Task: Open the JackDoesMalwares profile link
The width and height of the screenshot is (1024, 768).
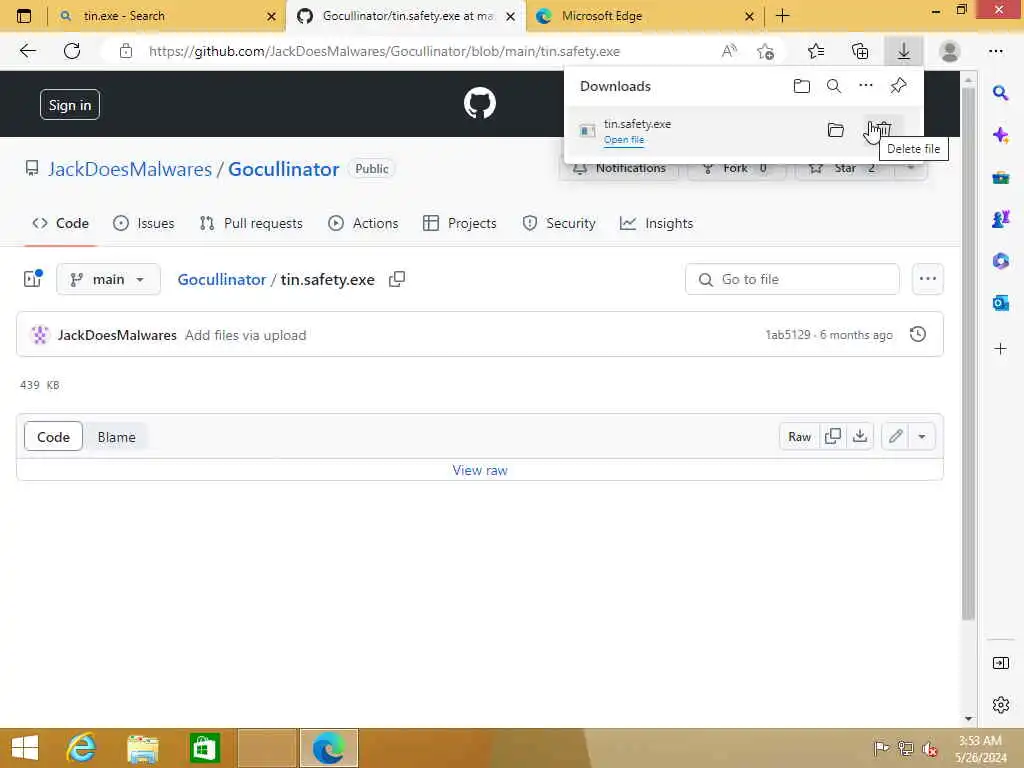Action: pyautogui.click(x=130, y=169)
